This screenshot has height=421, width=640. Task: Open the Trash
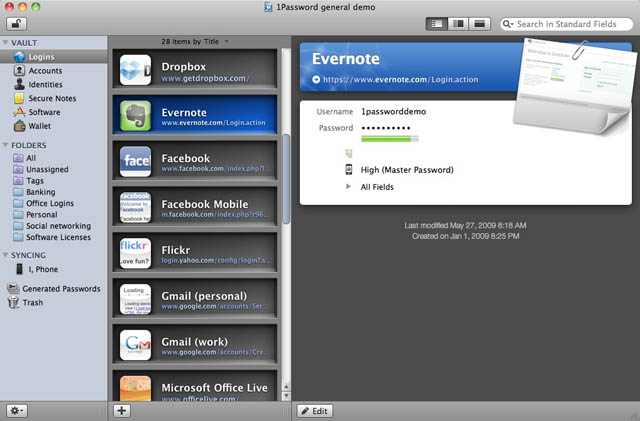[x=53, y=303]
